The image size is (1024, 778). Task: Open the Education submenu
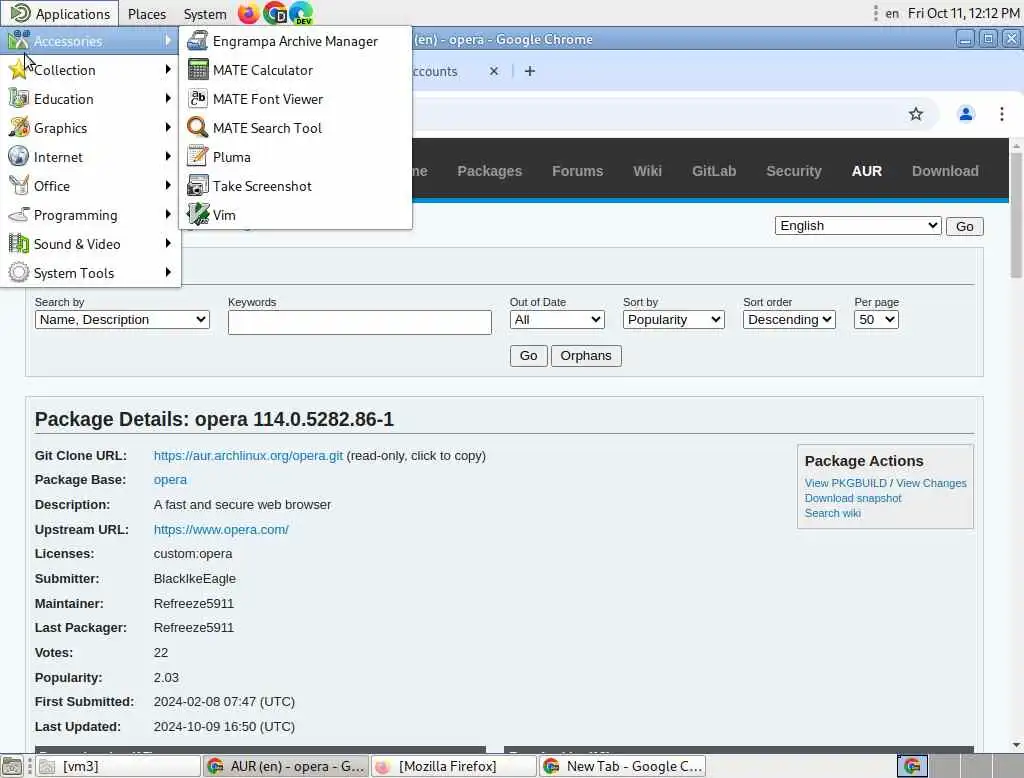91,99
